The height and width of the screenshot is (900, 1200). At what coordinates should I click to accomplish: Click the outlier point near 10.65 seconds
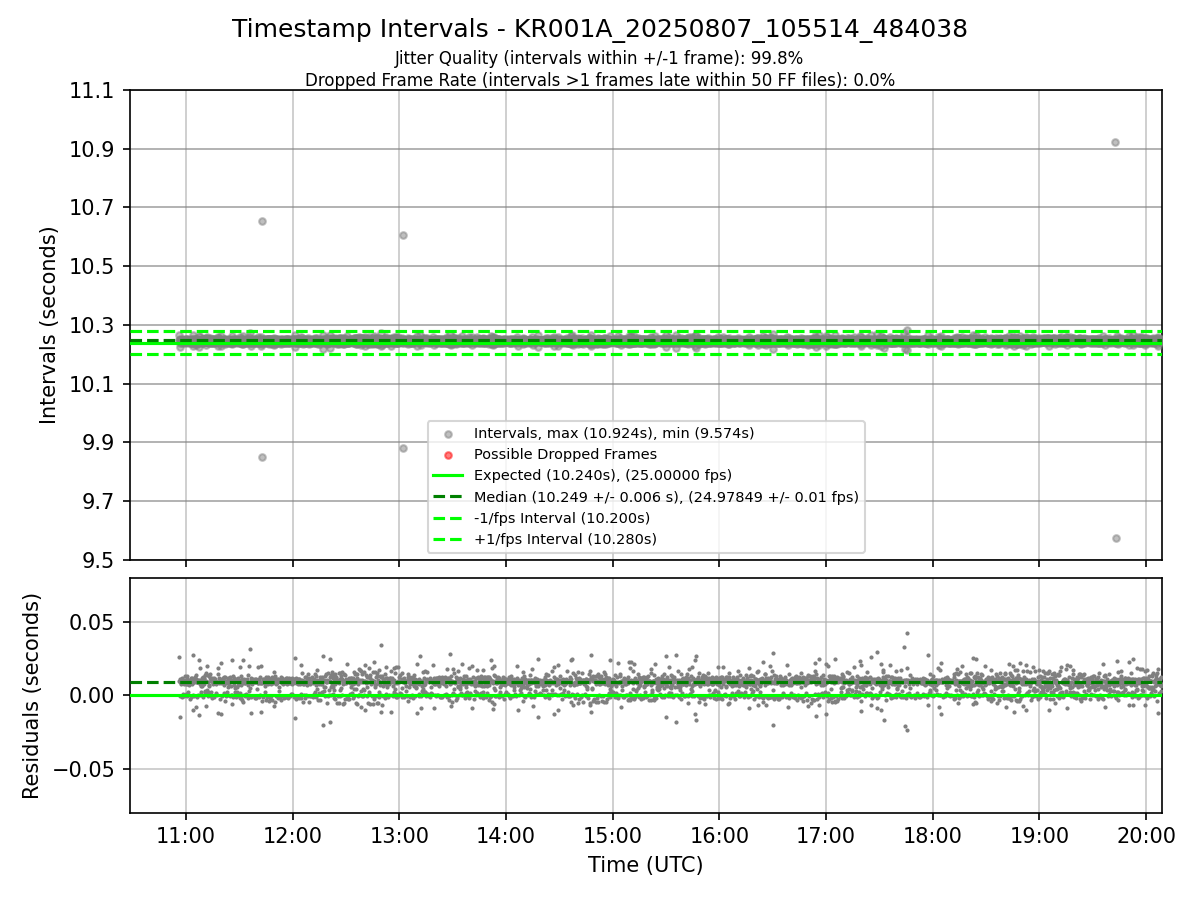(x=262, y=221)
